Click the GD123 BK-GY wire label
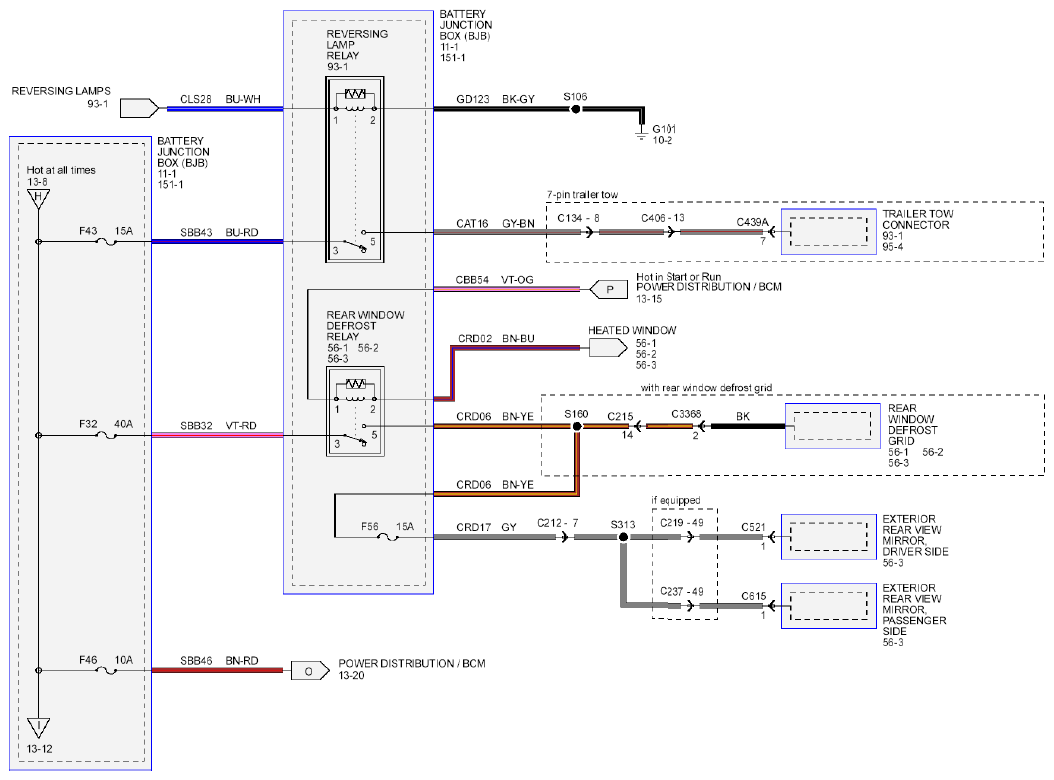The image size is (1054, 780). pos(495,99)
